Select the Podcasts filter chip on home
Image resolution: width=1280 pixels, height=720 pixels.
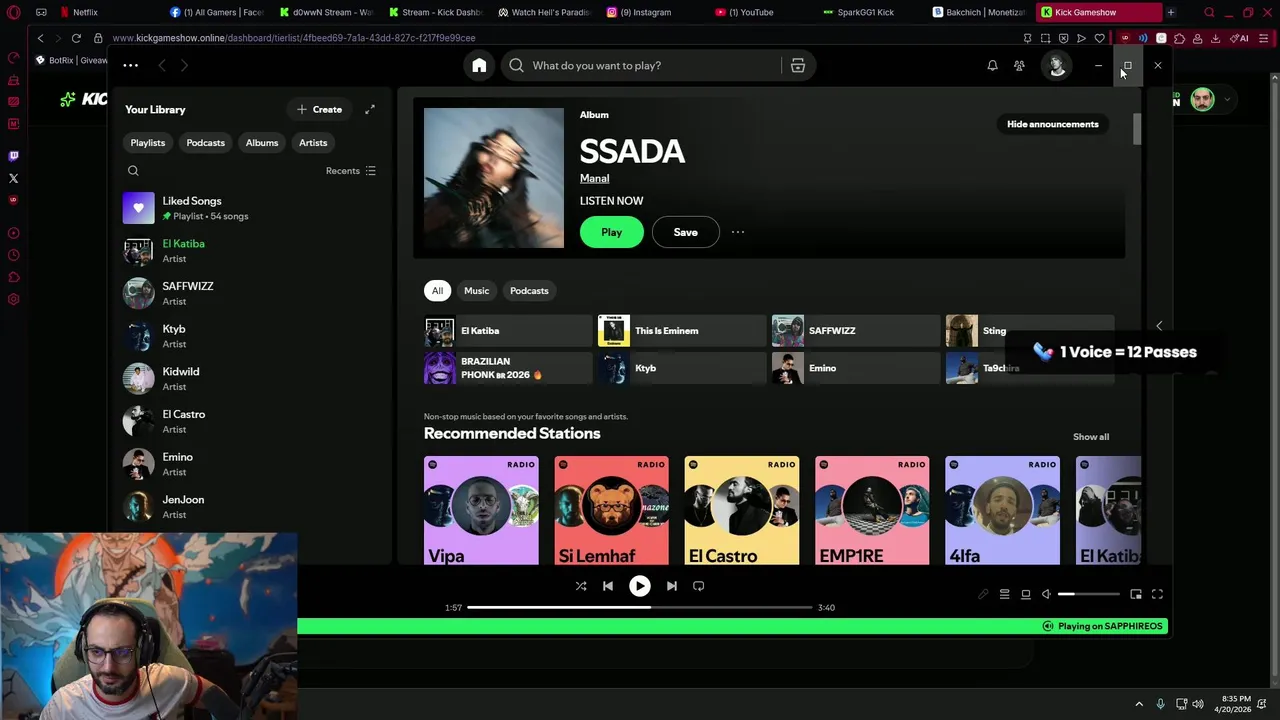point(529,291)
